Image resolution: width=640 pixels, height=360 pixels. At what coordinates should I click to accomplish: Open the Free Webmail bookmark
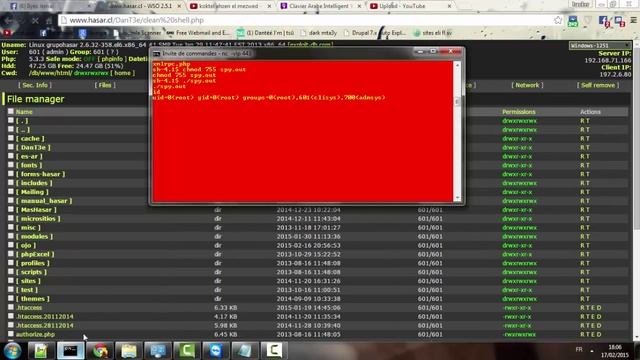(198, 33)
